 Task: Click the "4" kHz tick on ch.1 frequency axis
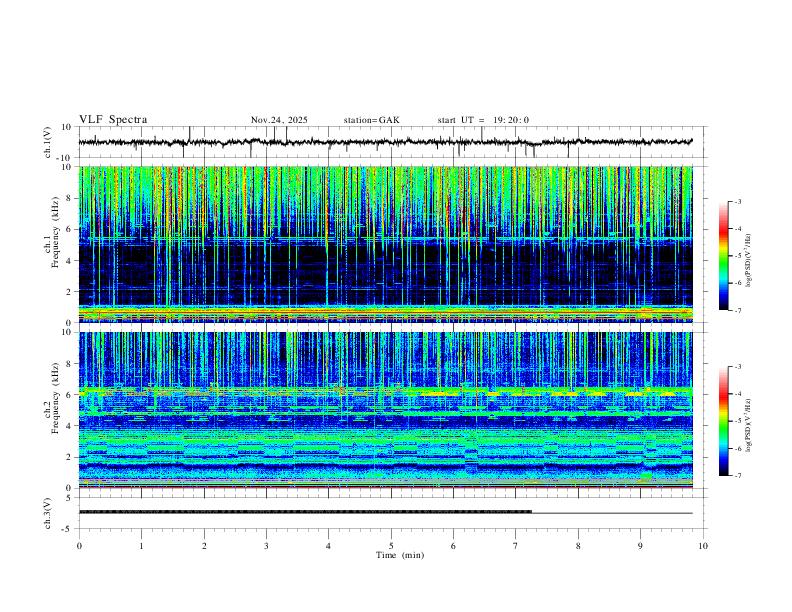pos(69,261)
